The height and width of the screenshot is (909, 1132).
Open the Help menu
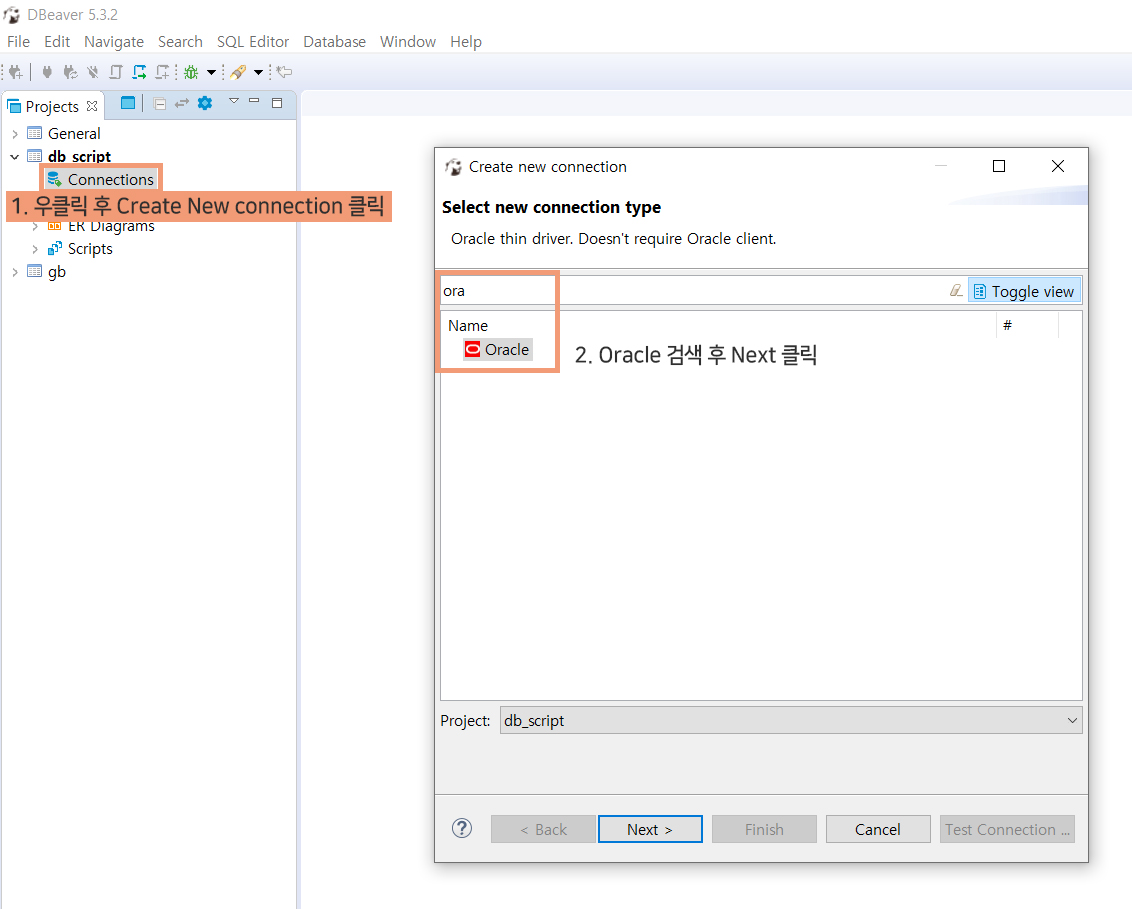click(x=466, y=42)
